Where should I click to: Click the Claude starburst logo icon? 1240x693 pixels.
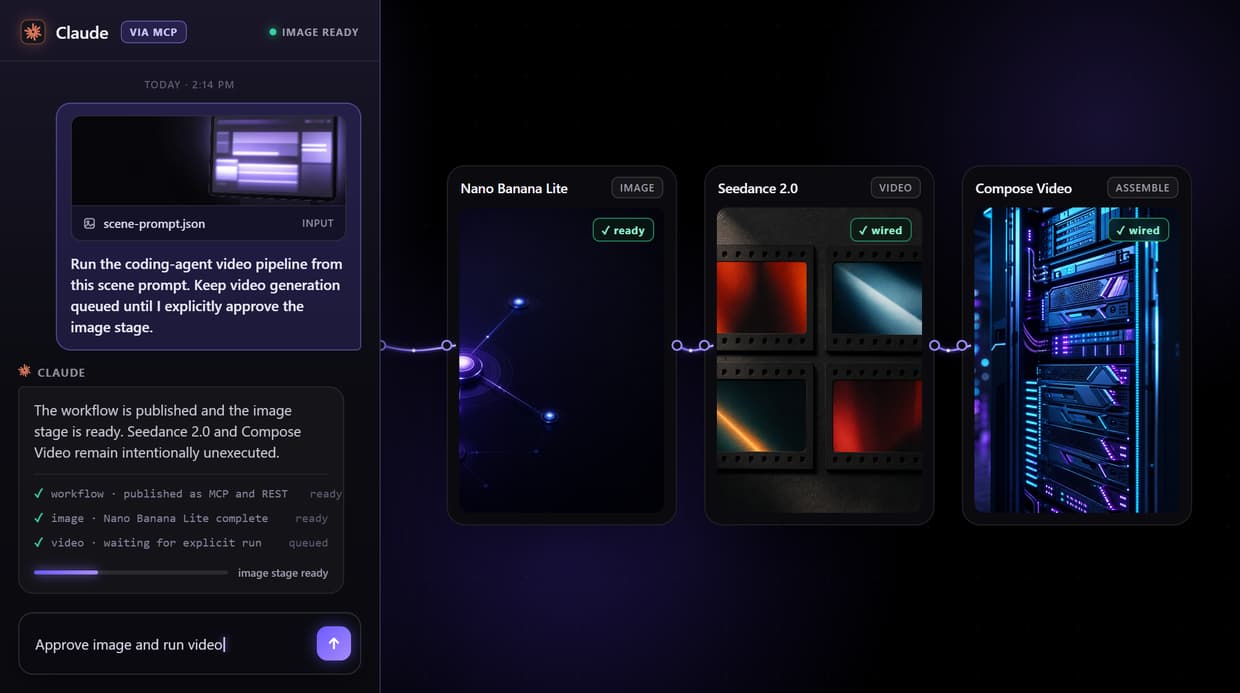(33, 32)
